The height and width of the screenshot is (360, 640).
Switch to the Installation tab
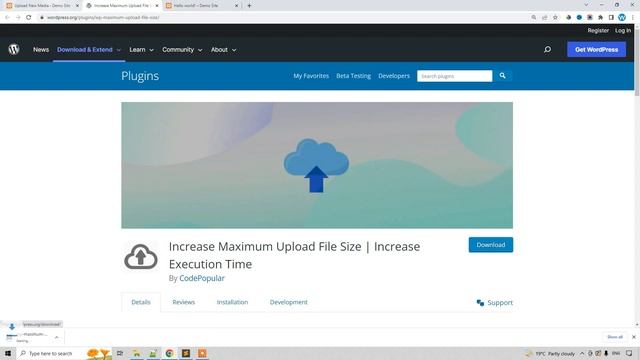[232, 302]
